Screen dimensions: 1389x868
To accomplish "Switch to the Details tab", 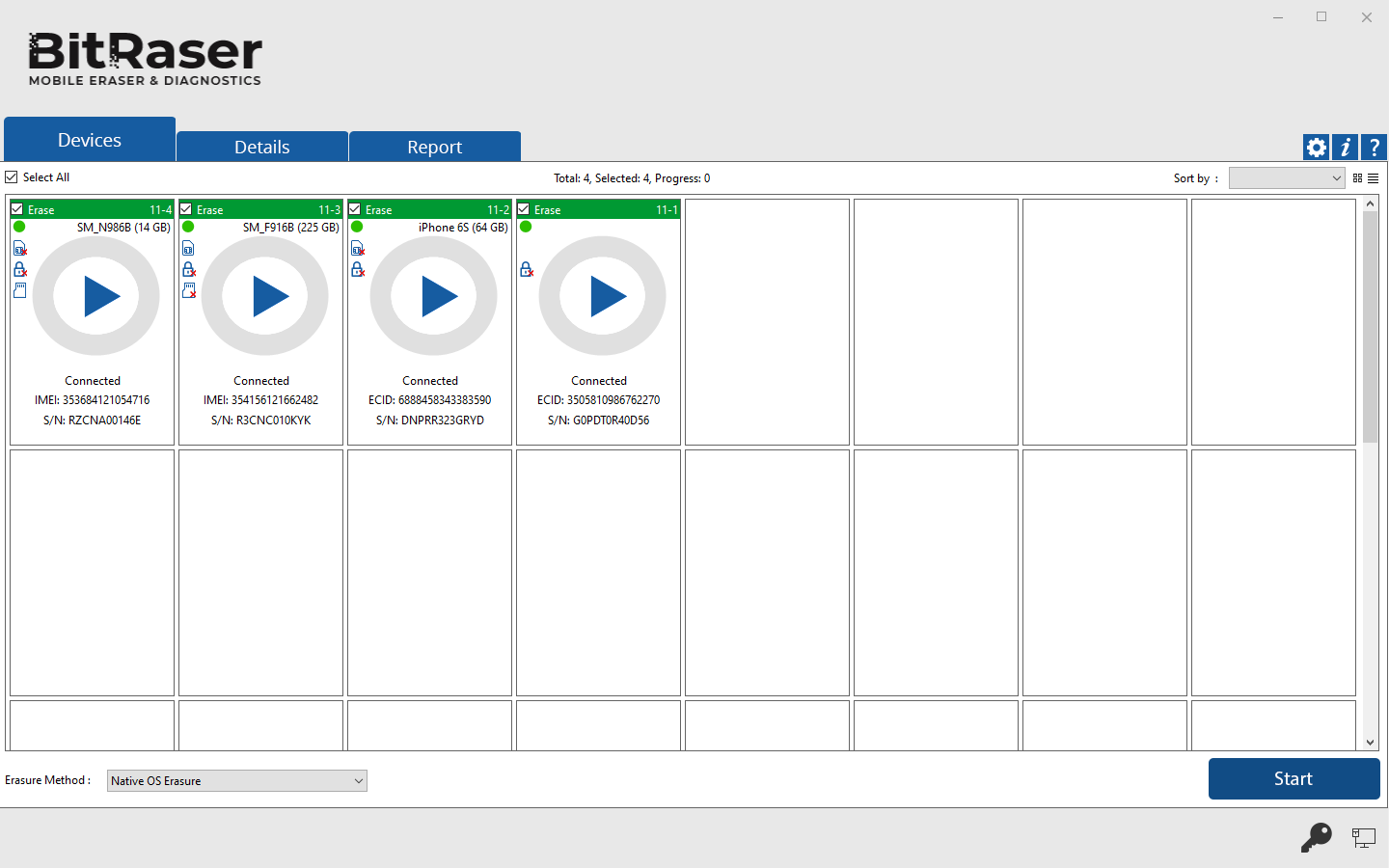I will (262, 147).
